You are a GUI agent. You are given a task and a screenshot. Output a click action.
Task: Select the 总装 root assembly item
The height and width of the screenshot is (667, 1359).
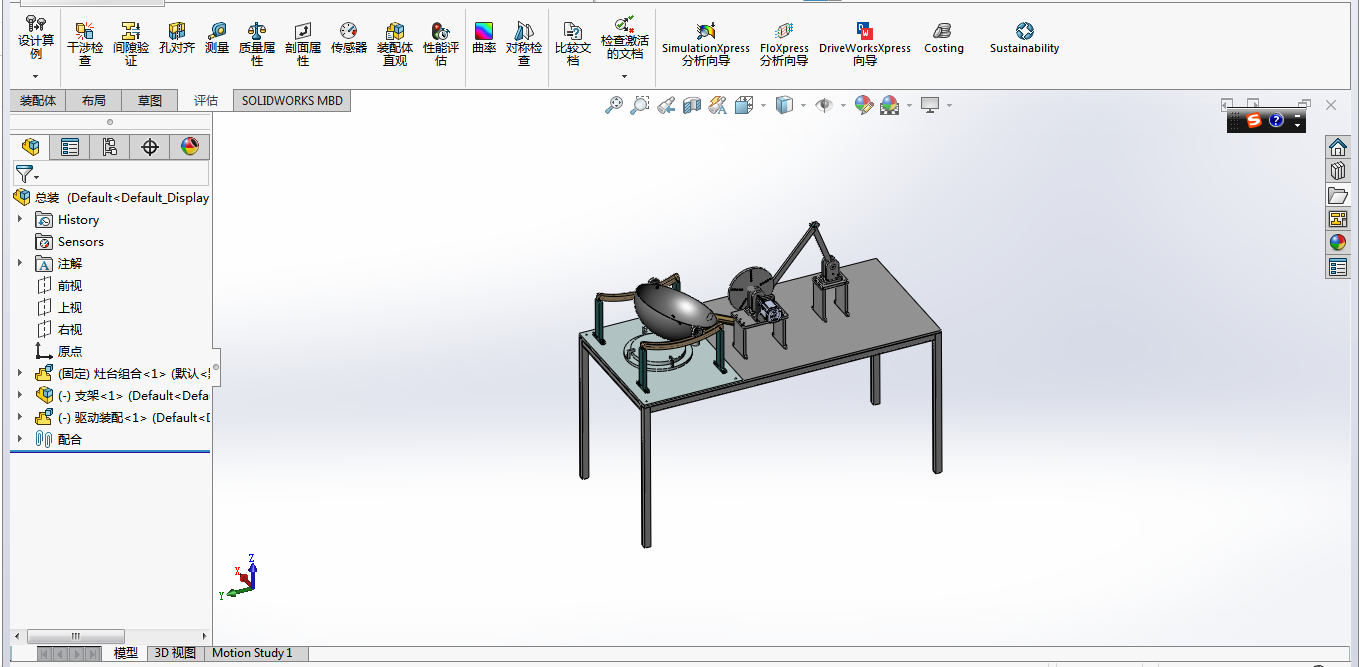click(111, 197)
